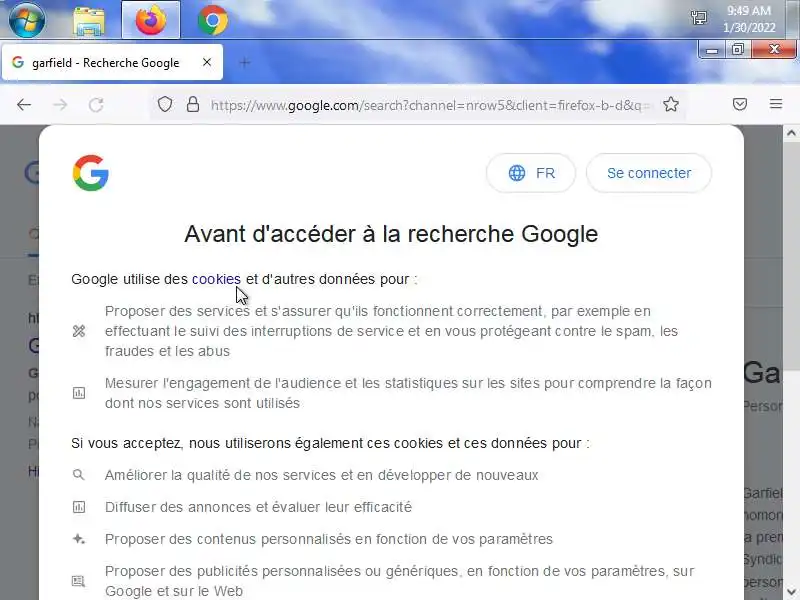Go back with the back arrow
The height and width of the screenshot is (600, 800).
tap(24, 105)
